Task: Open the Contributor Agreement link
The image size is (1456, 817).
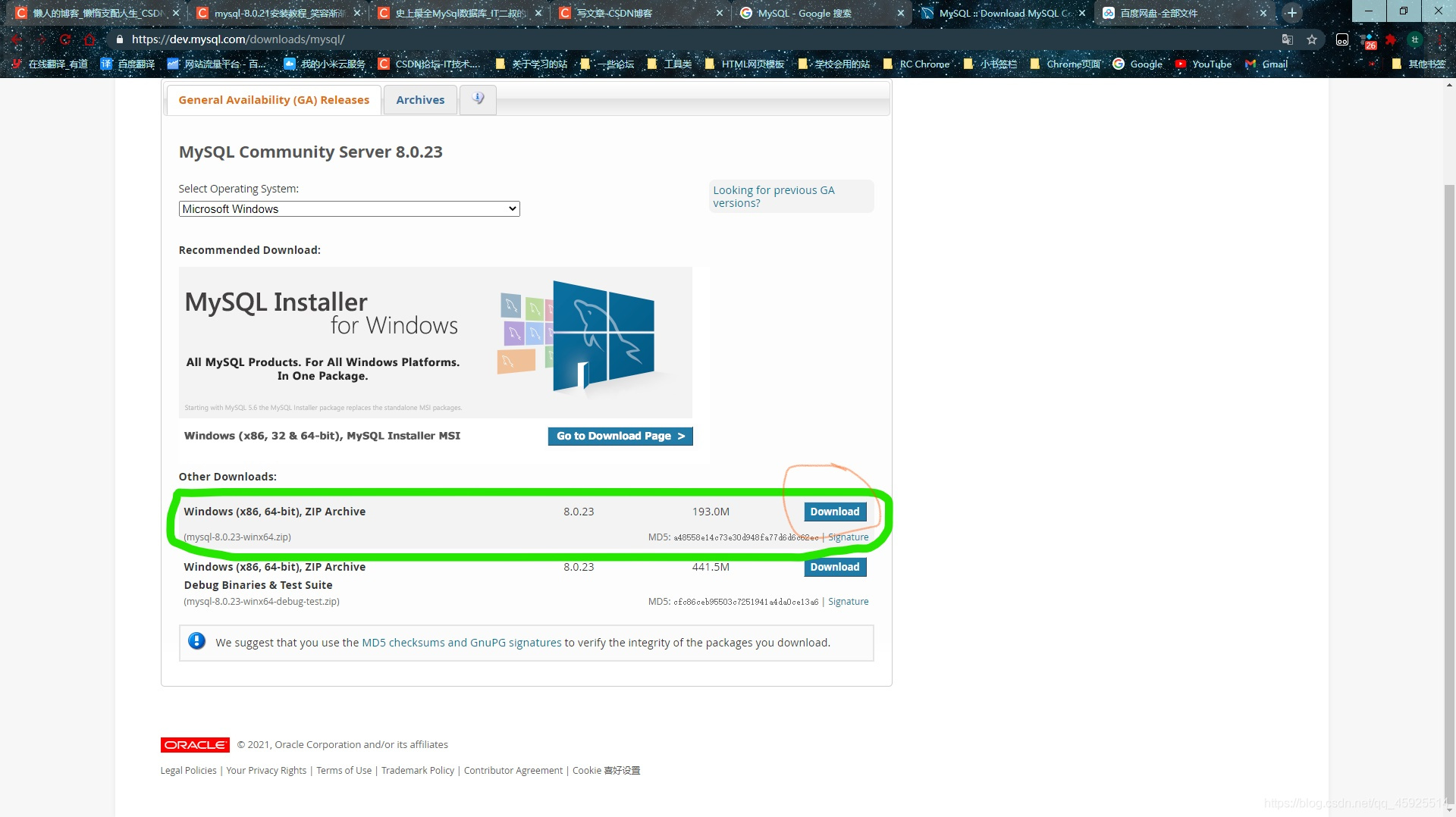Action: pos(513,770)
